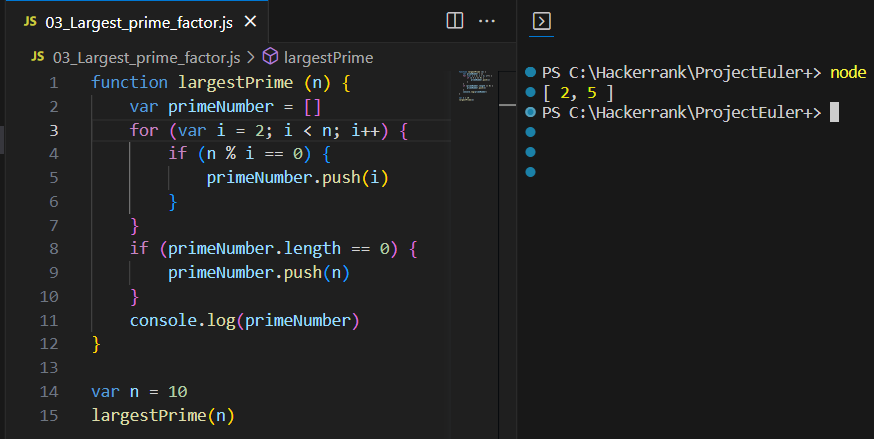Open the 03_Largest_prime_factor.js breadcrumb item
874x439 pixels.
tap(147, 57)
